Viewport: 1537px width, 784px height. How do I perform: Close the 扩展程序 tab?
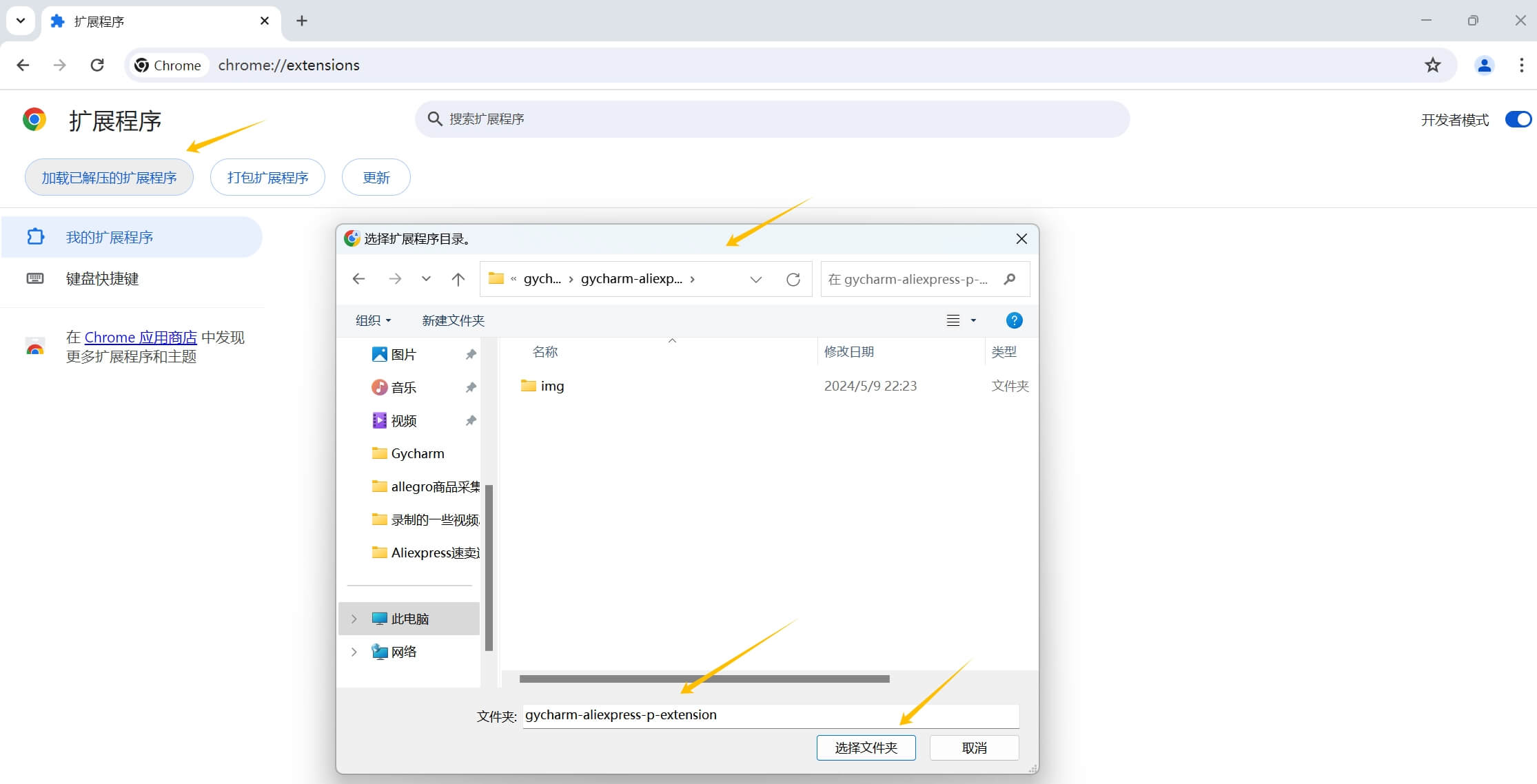click(x=265, y=21)
